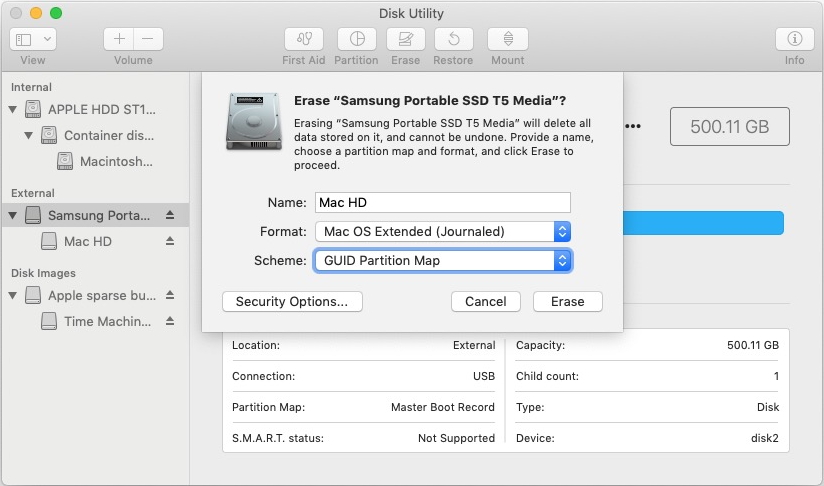The width and height of the screenshot is (824, 486).
Task: Click the Internal section header
Action: click(32, 87)
